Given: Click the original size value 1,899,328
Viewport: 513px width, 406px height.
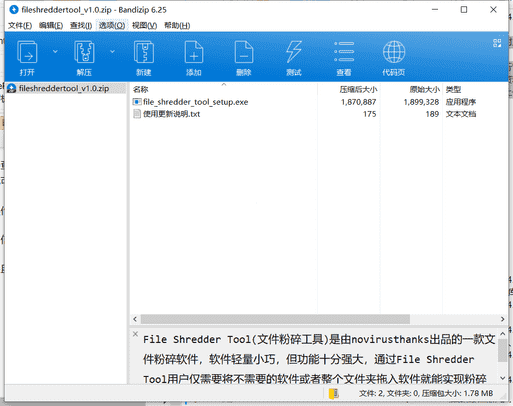Looking at the screenshot, I should pyautogui.click(x=421, y=102).
